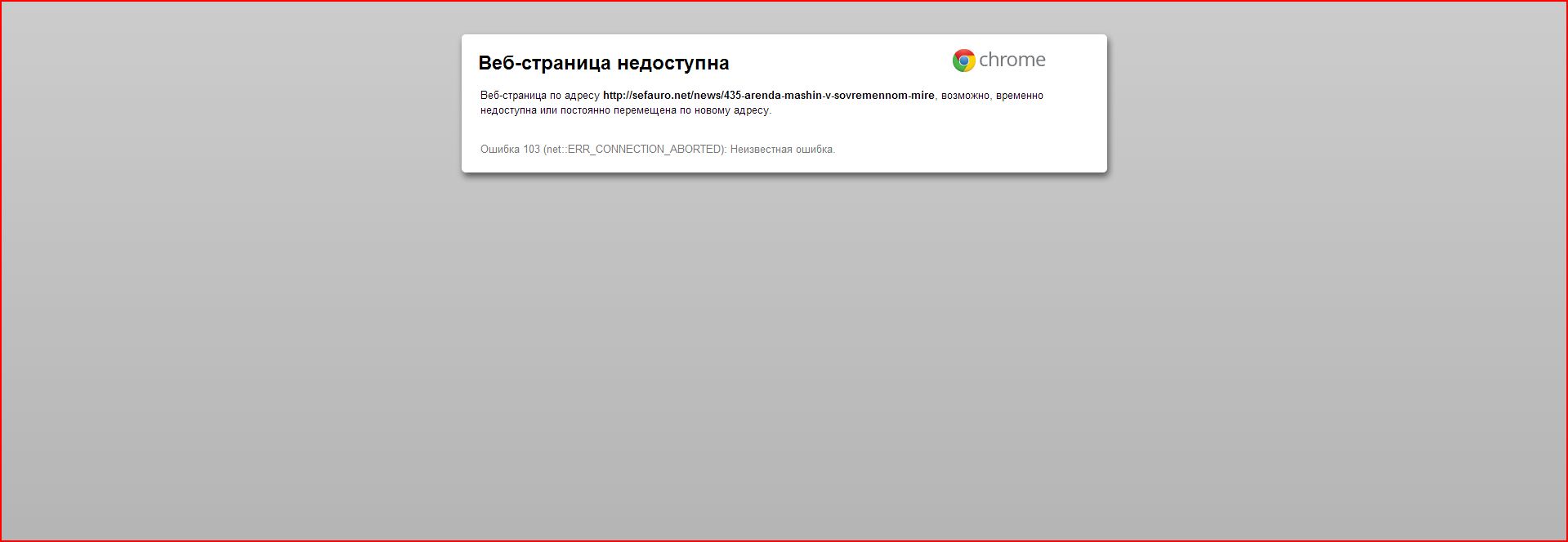Click the word "недоступна" in the heading
The height and width of the screenshot is (542, 1568).
[x=672, y=63]
